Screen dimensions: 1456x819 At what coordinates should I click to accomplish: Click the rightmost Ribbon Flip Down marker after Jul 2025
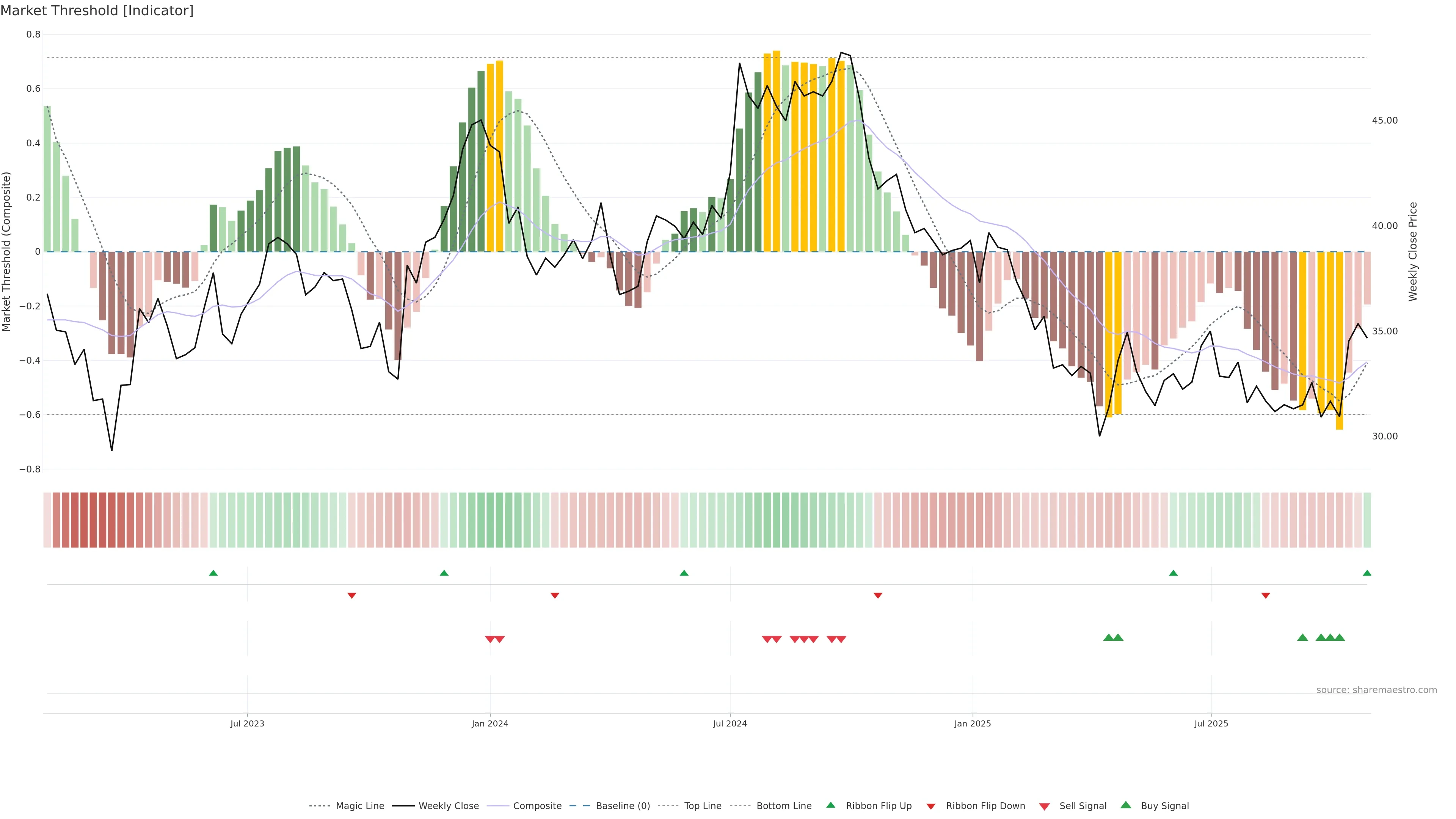(1266, 596)
